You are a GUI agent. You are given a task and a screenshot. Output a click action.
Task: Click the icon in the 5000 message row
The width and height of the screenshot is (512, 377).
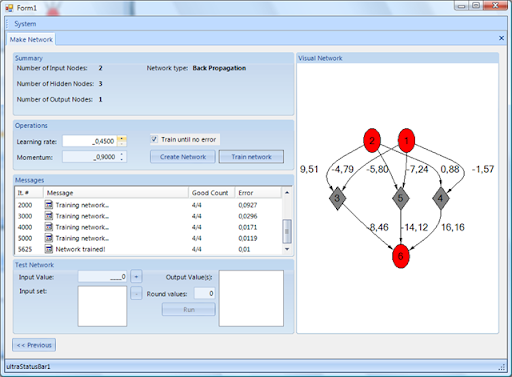coord(49,238)
